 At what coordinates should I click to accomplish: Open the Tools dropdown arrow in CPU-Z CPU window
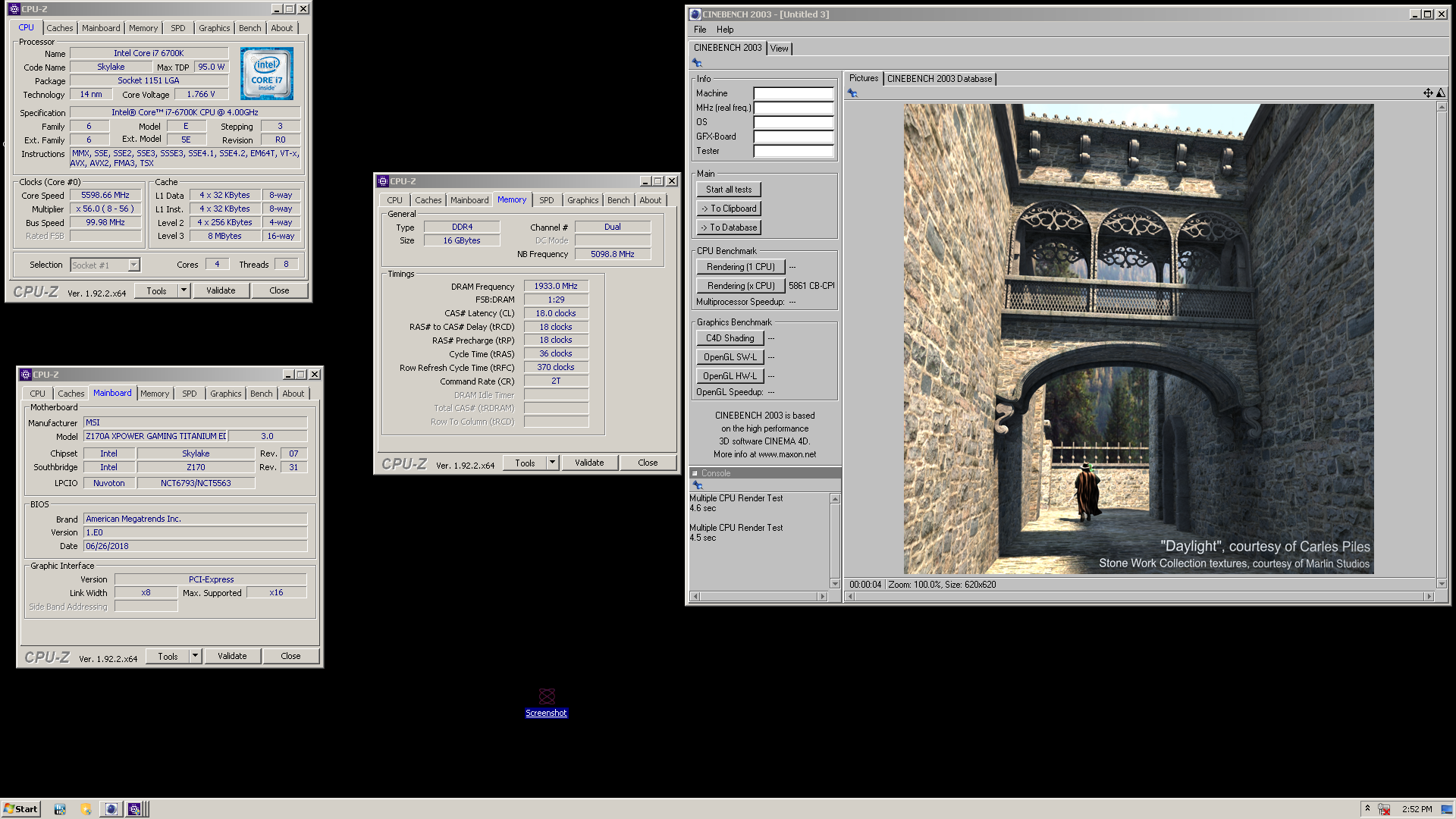pos(184,290)
